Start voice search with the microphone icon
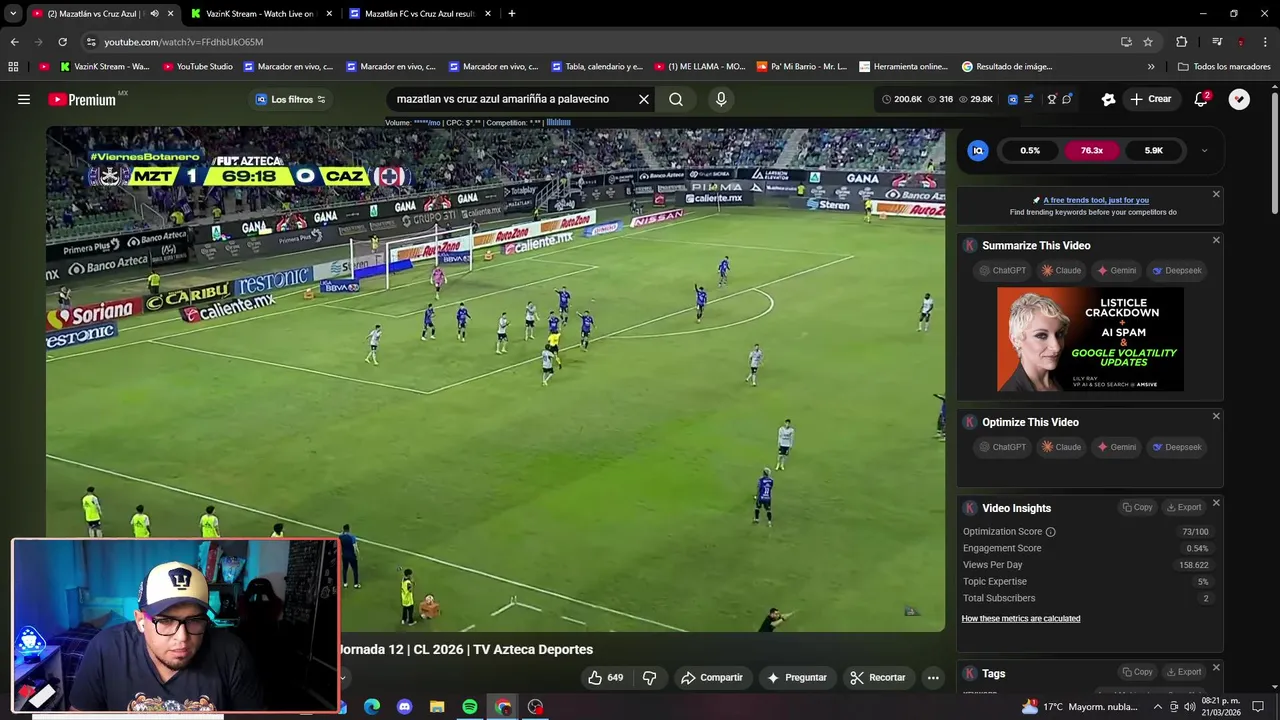1280x720 pixels. pyautogui.click(x=721, y=99)
